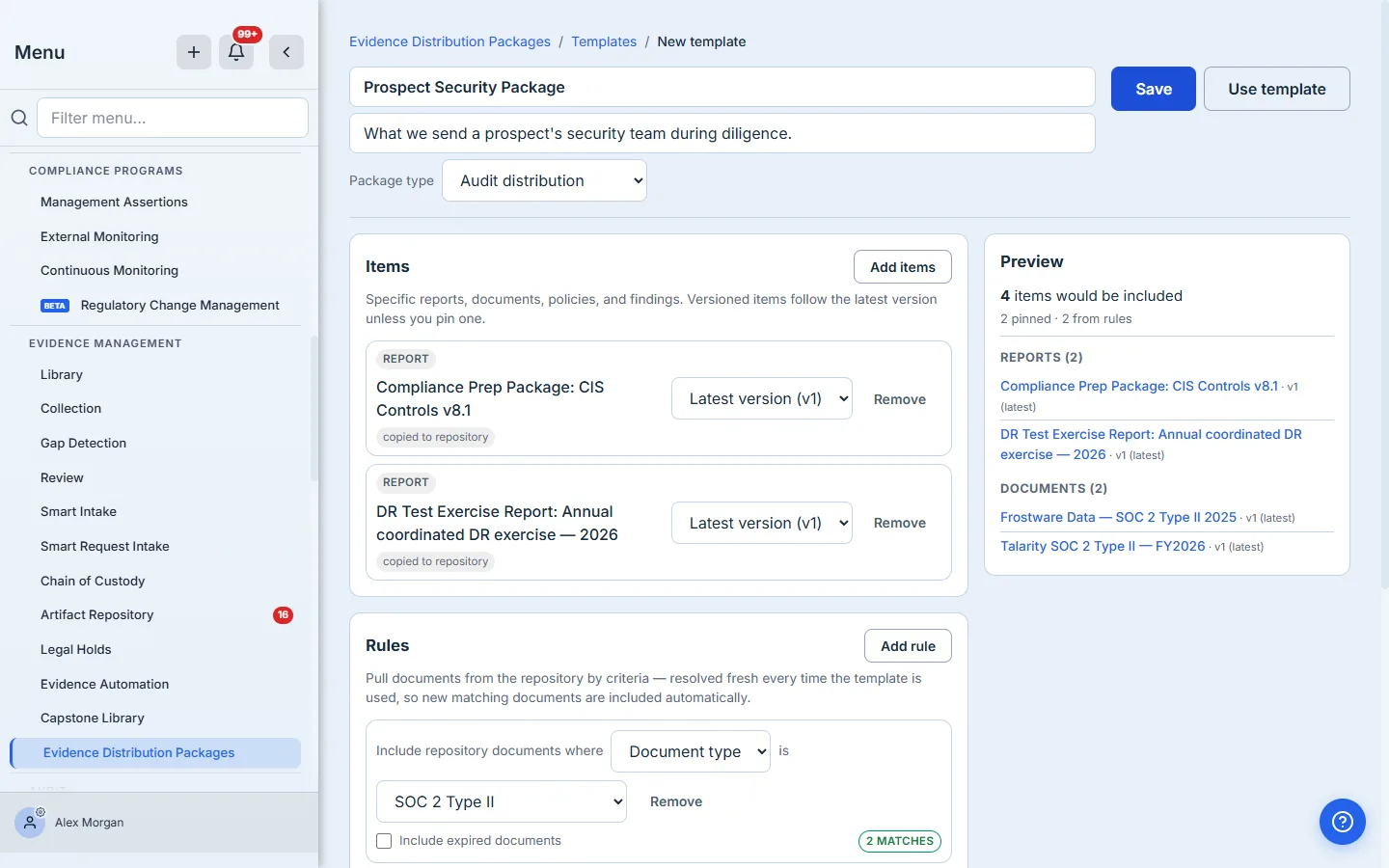Screen dimensions: 1389x868
Task: Click "copied to repository" tag under CIS Controls
Action: (436, 437)
